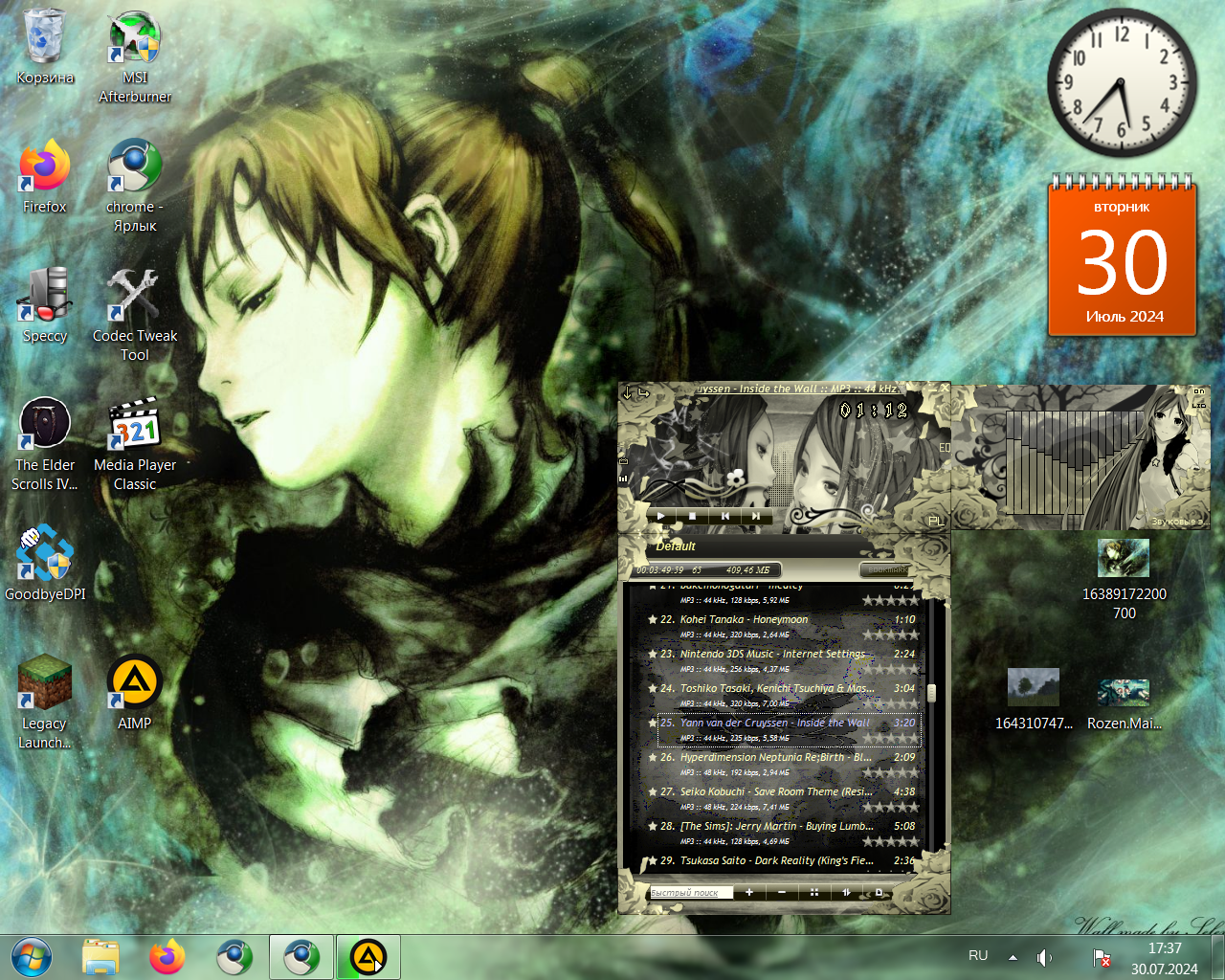The height and width of the screenshot is (980, 1225).
Task: Rate track 22 Honeymoon using its stars
Action: click(891, 635)
